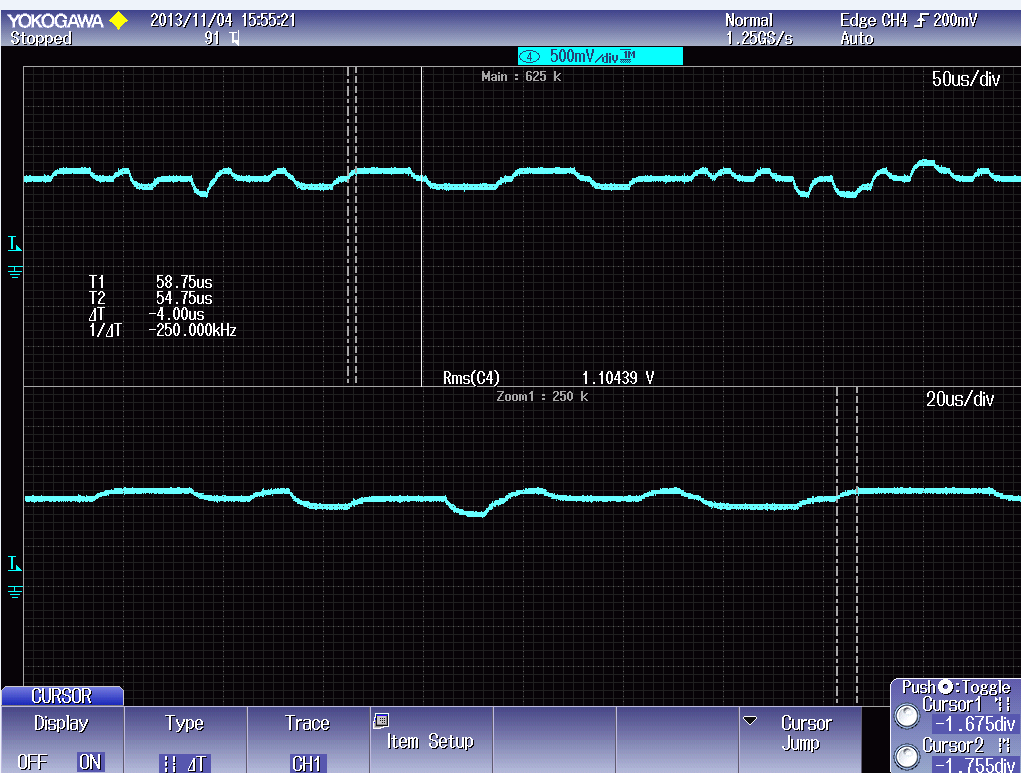Turn cursor Display OFF
Screen dimensions: 1021x773
pyautogui.click(x=32, y=762)
